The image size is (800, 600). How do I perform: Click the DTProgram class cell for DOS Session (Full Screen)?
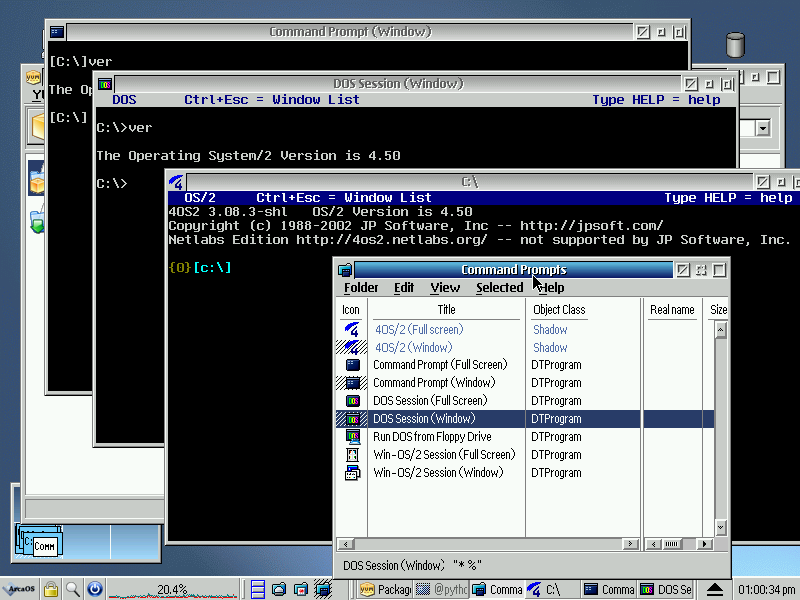coord(556,401)
